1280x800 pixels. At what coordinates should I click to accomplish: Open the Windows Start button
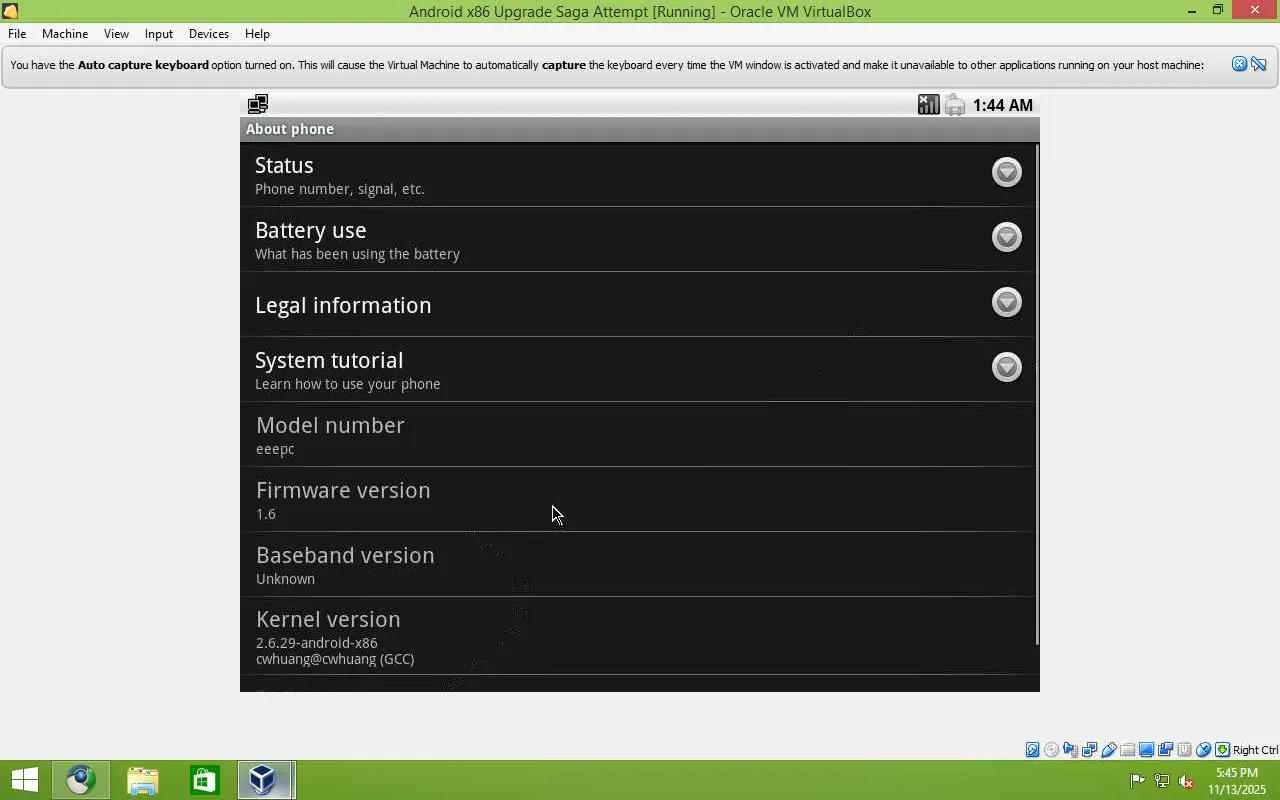[x=24, y=780]
